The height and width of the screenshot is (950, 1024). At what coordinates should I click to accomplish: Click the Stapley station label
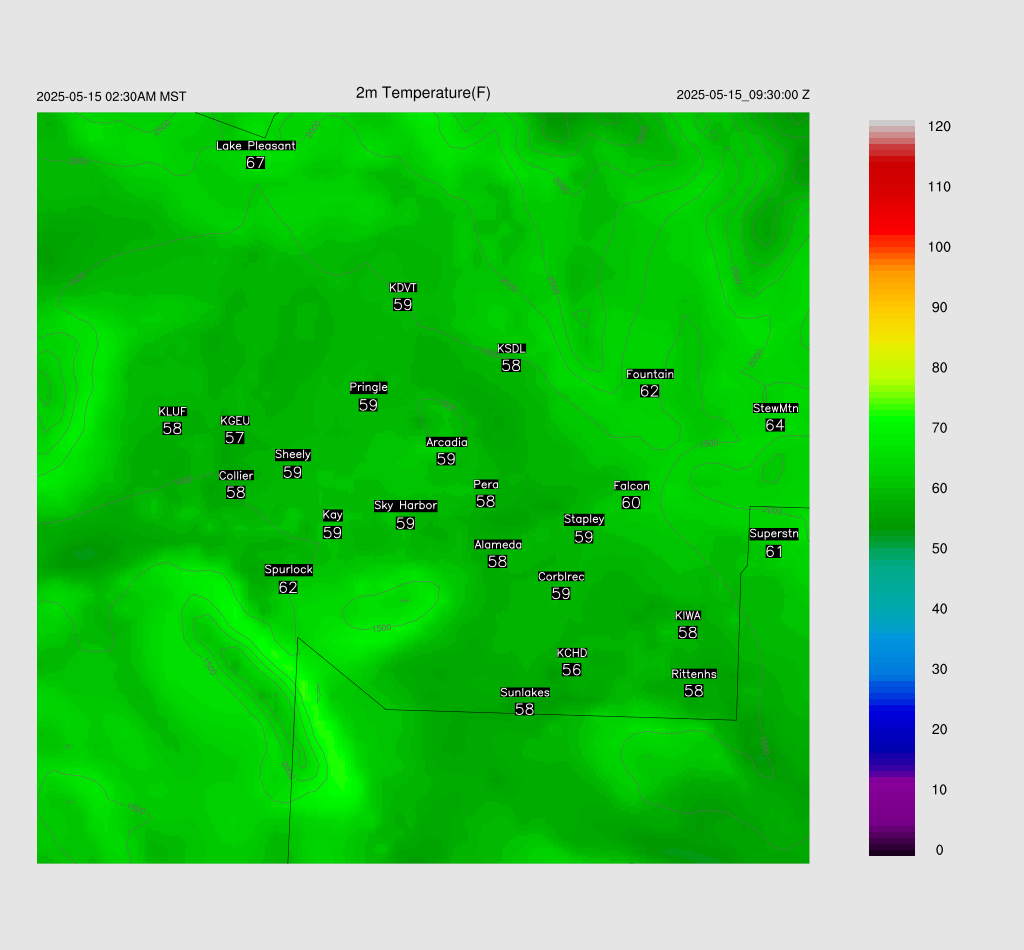click(x=584, y=520)
